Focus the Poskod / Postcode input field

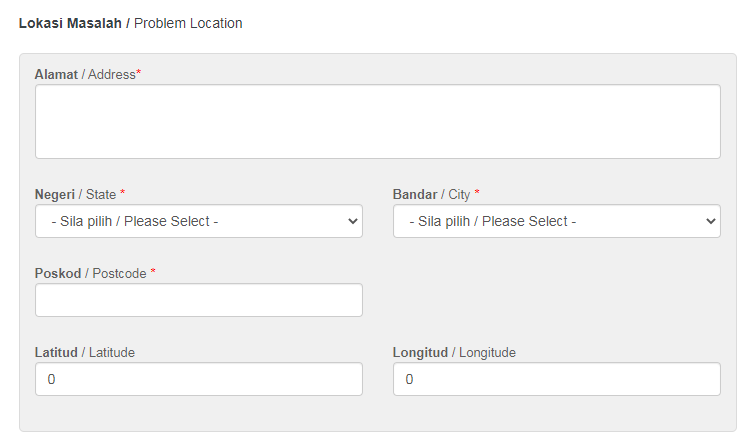pyautogui.click(x=199, y=300)
